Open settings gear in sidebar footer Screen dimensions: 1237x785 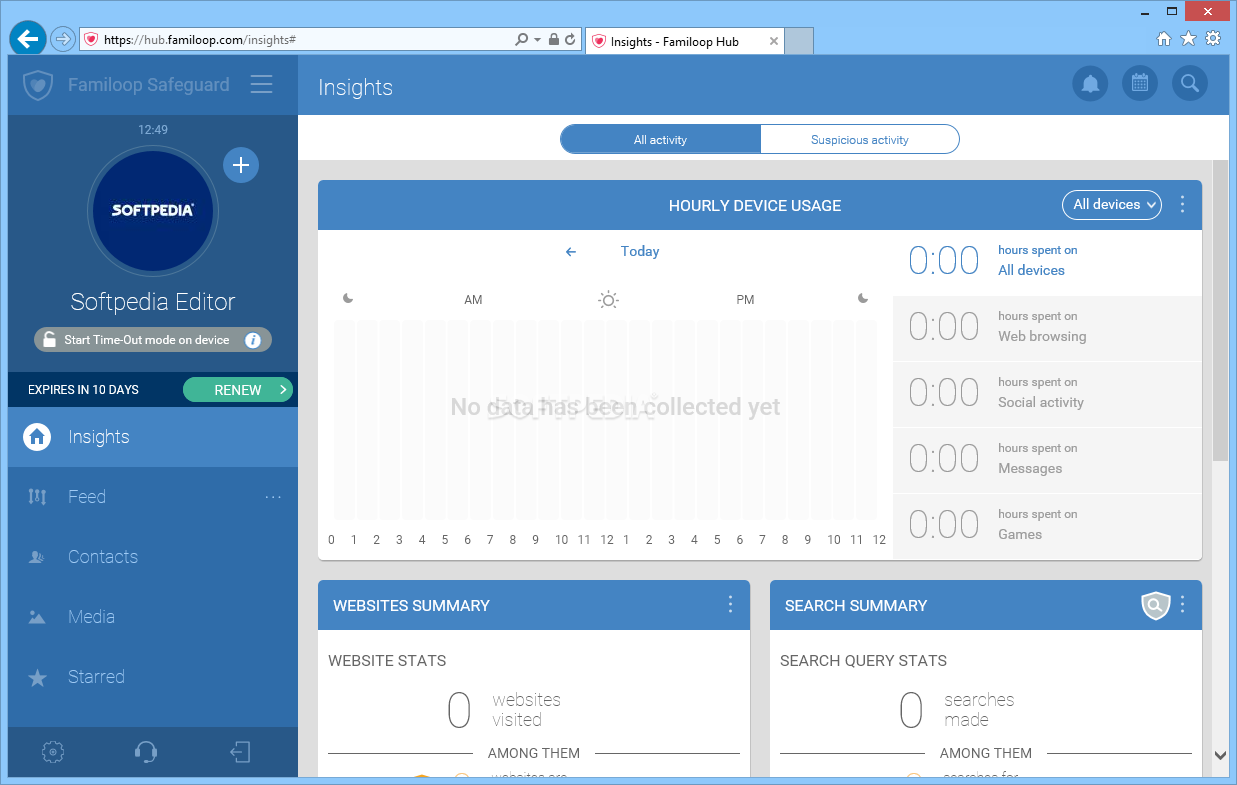[x=54, y=752]
